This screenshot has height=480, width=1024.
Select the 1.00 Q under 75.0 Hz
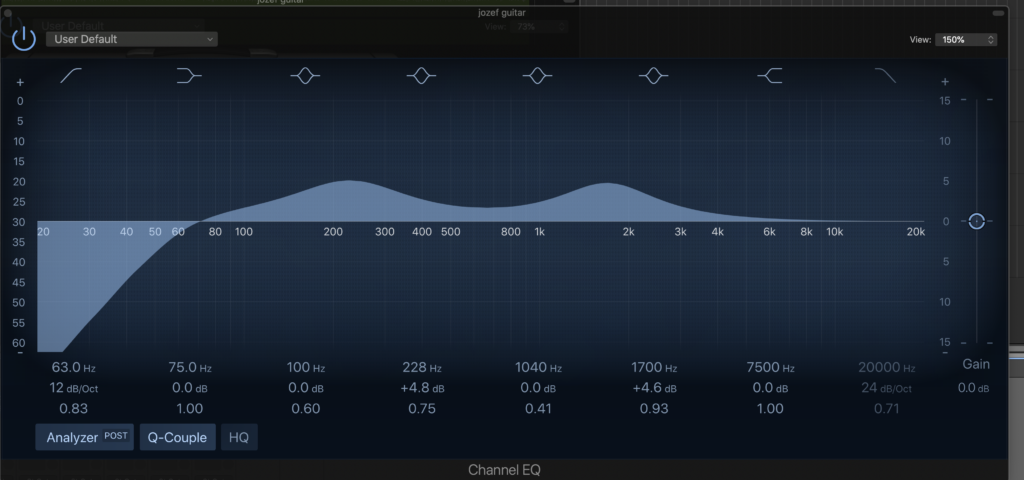coord(189,409)
